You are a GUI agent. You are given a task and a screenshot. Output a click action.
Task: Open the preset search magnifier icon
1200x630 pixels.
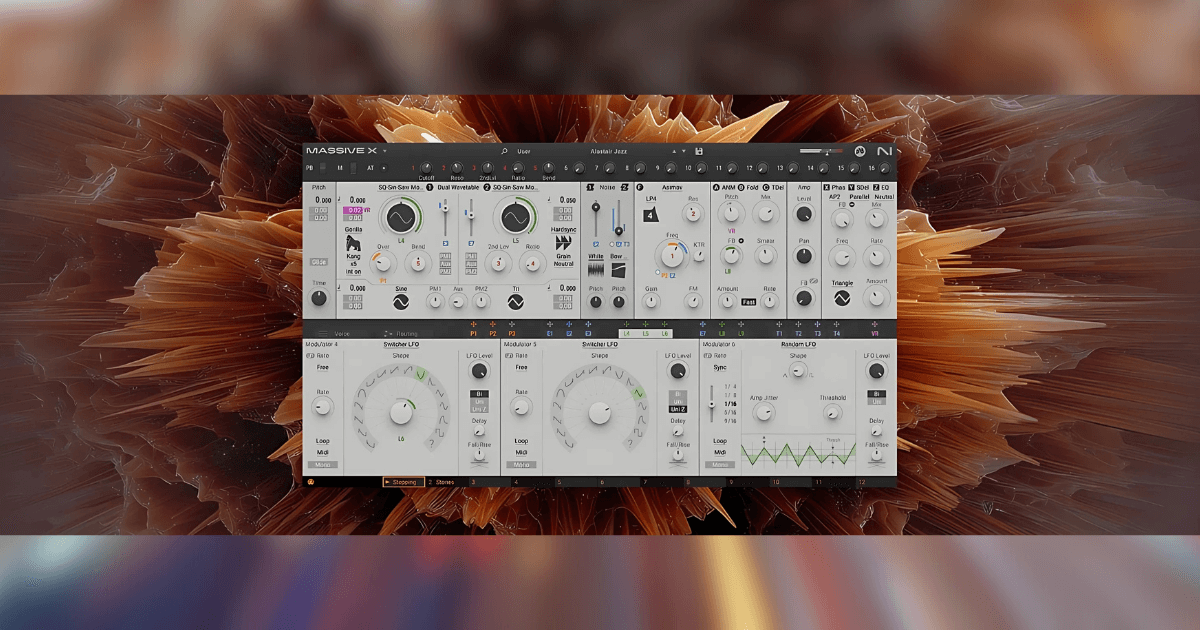point(505,151)
